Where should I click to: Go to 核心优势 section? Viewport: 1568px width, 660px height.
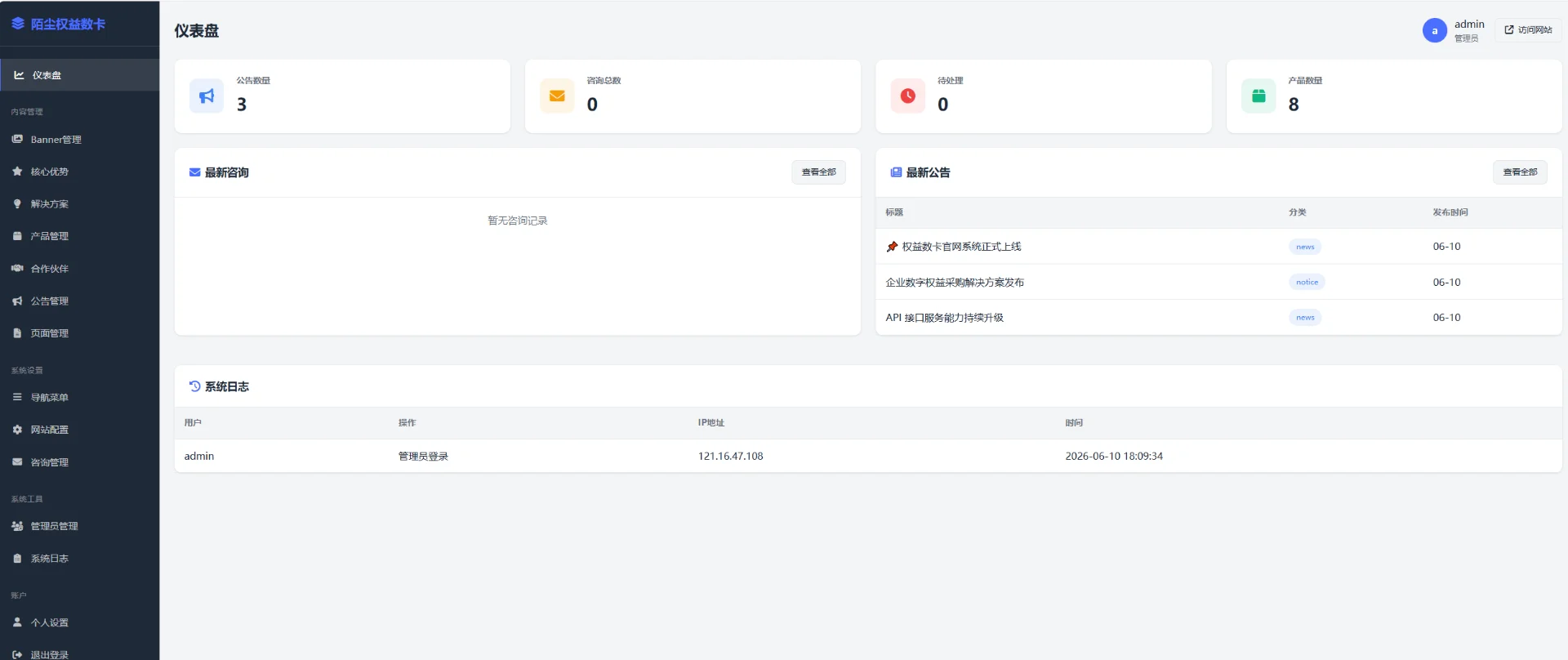click(80, 172)
